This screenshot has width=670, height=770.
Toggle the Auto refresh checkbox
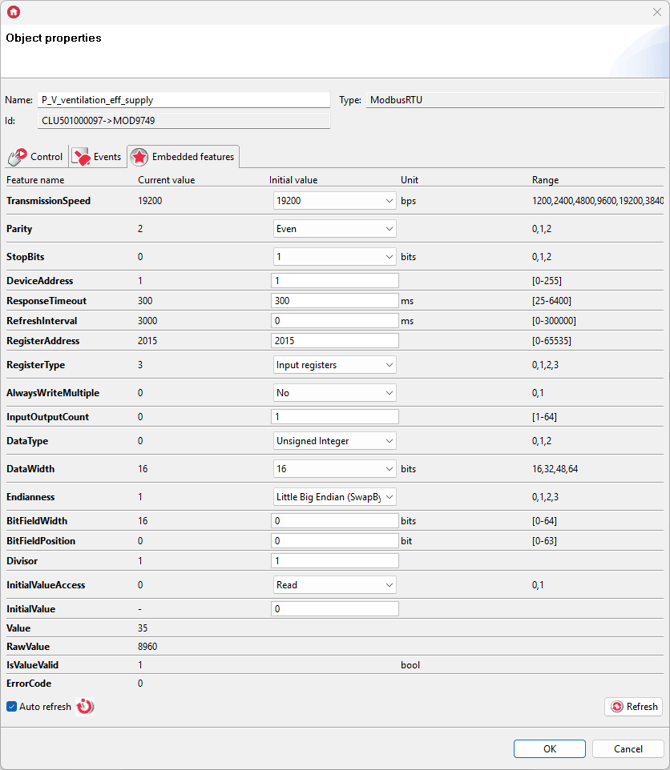(12, 707)
